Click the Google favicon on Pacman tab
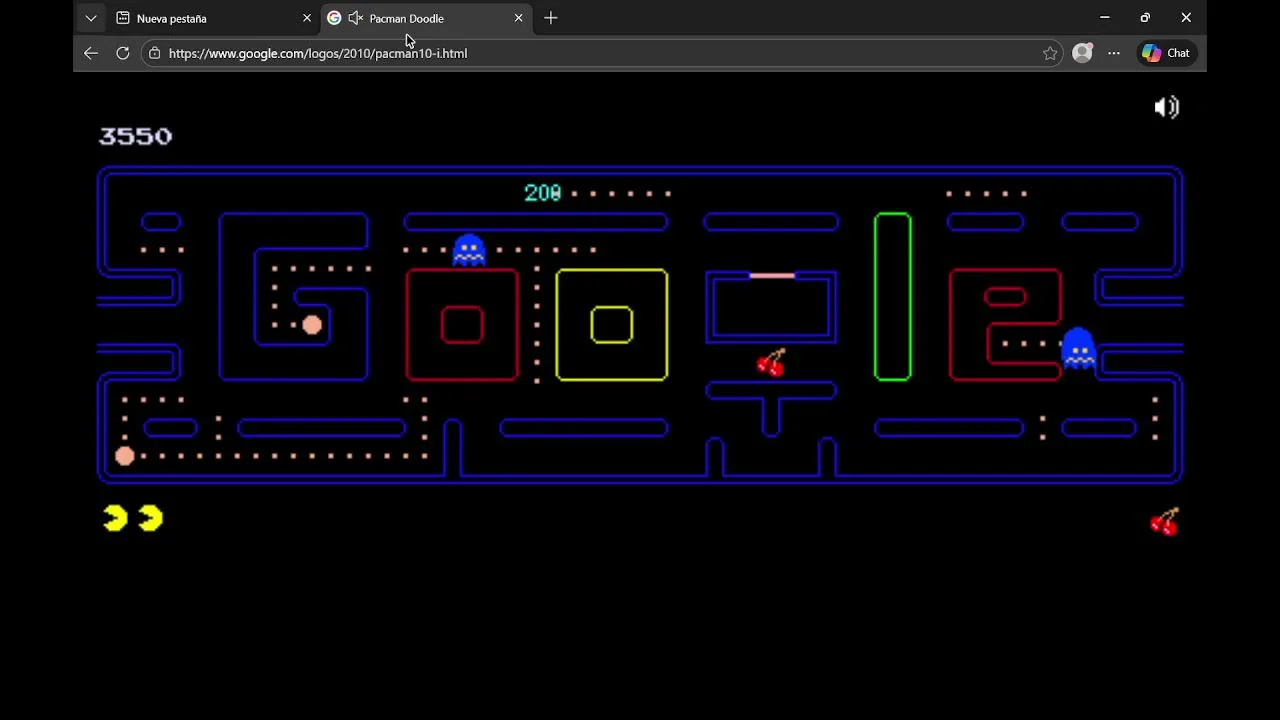The width and height of the screenshot is (1280, 720). click(x=334, y=18)
